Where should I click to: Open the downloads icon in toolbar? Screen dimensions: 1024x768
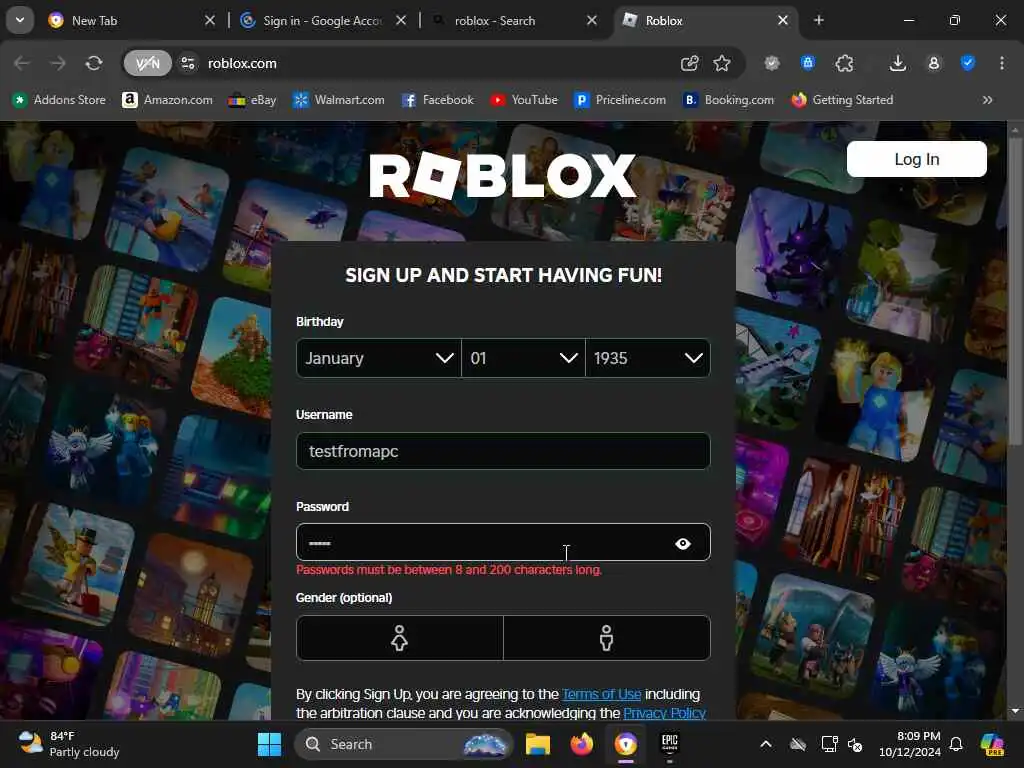(x=898, y=63)
